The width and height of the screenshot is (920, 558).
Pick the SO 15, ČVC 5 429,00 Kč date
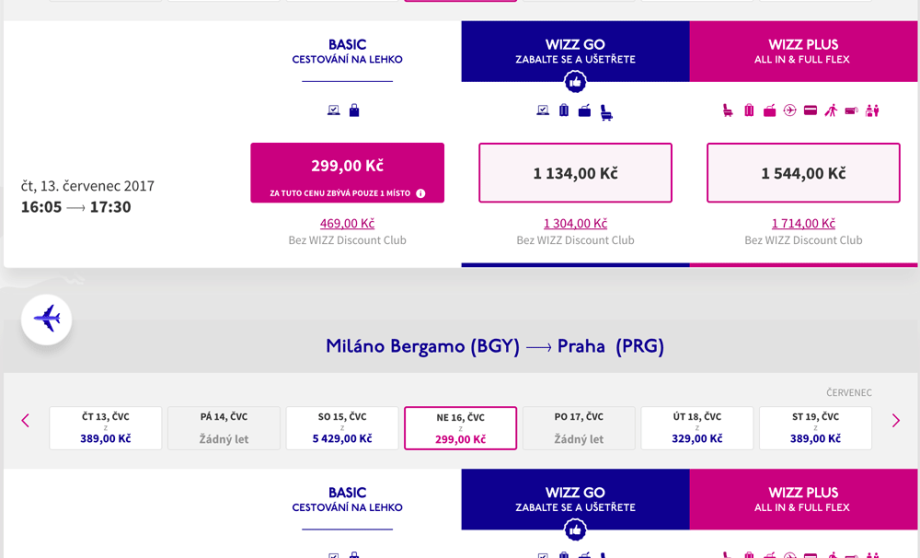tap(342, 427)
